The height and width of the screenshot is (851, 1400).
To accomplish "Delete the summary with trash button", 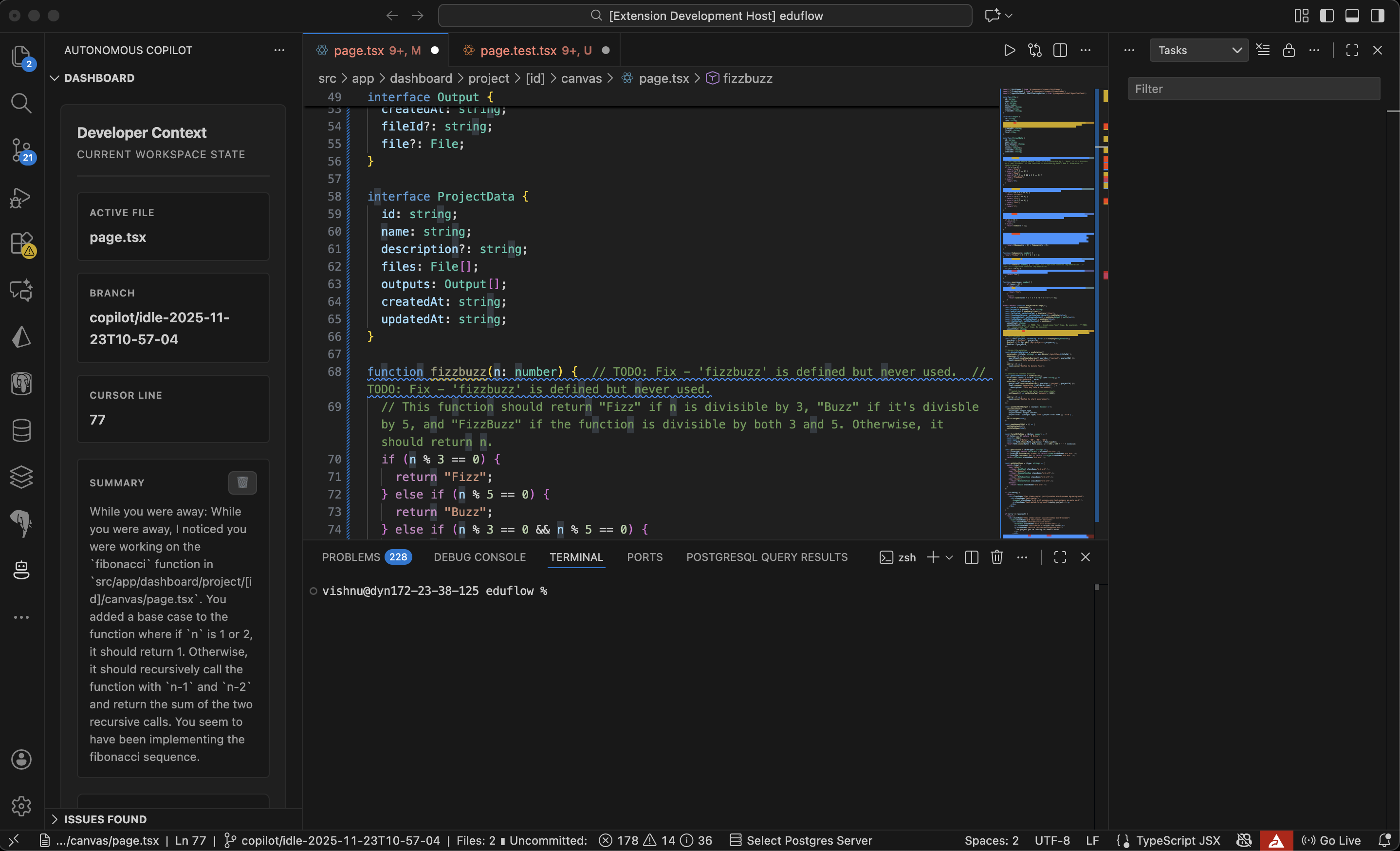I will click(242, 482).
